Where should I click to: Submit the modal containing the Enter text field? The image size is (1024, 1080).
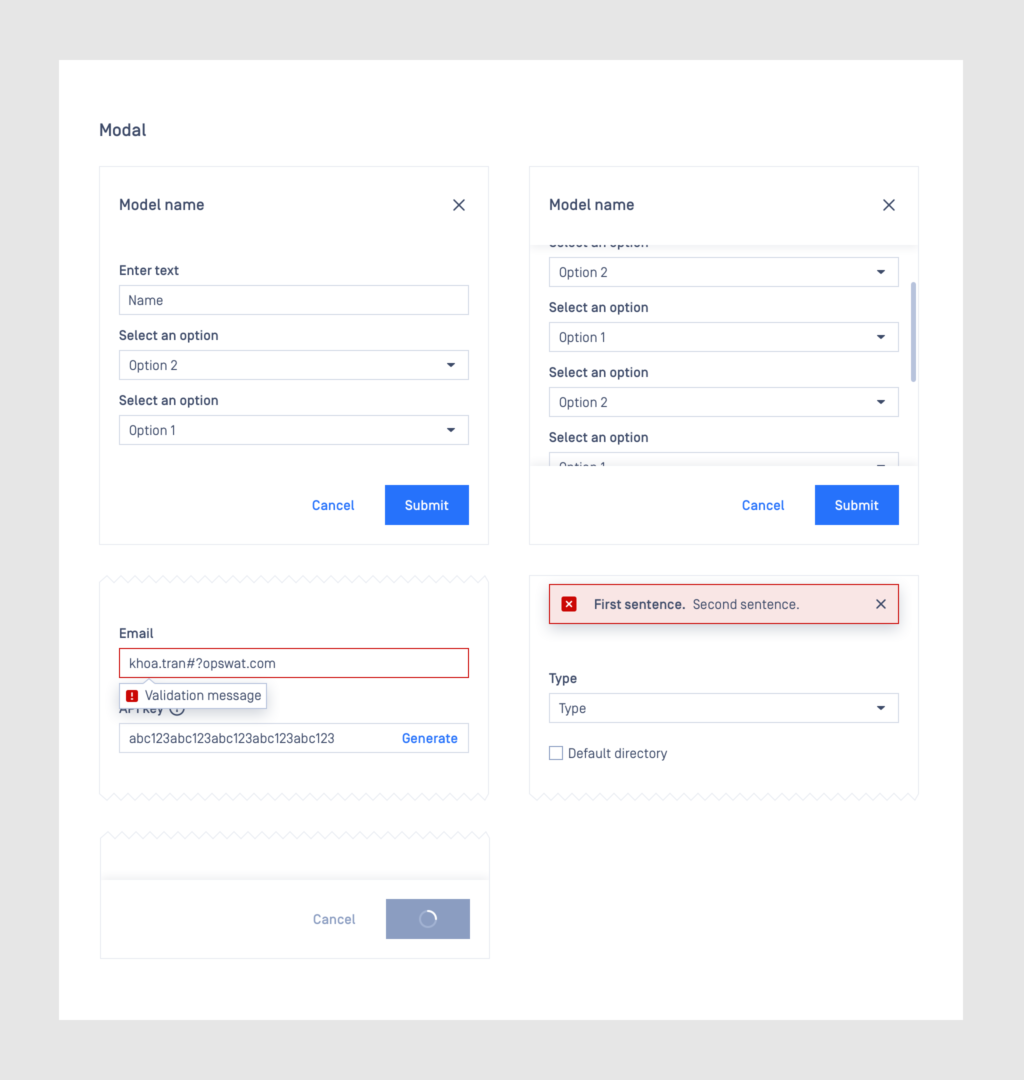pos(427,505)
